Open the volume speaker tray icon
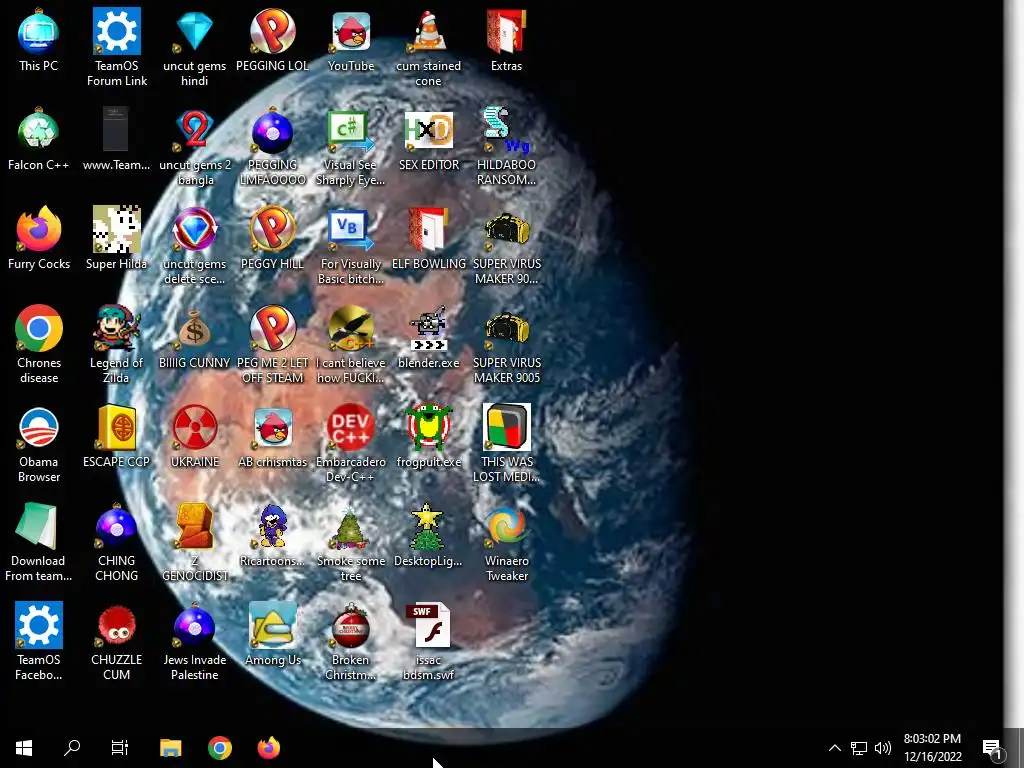This screenshot has height=768, width=1024. [x=883, y=748]
